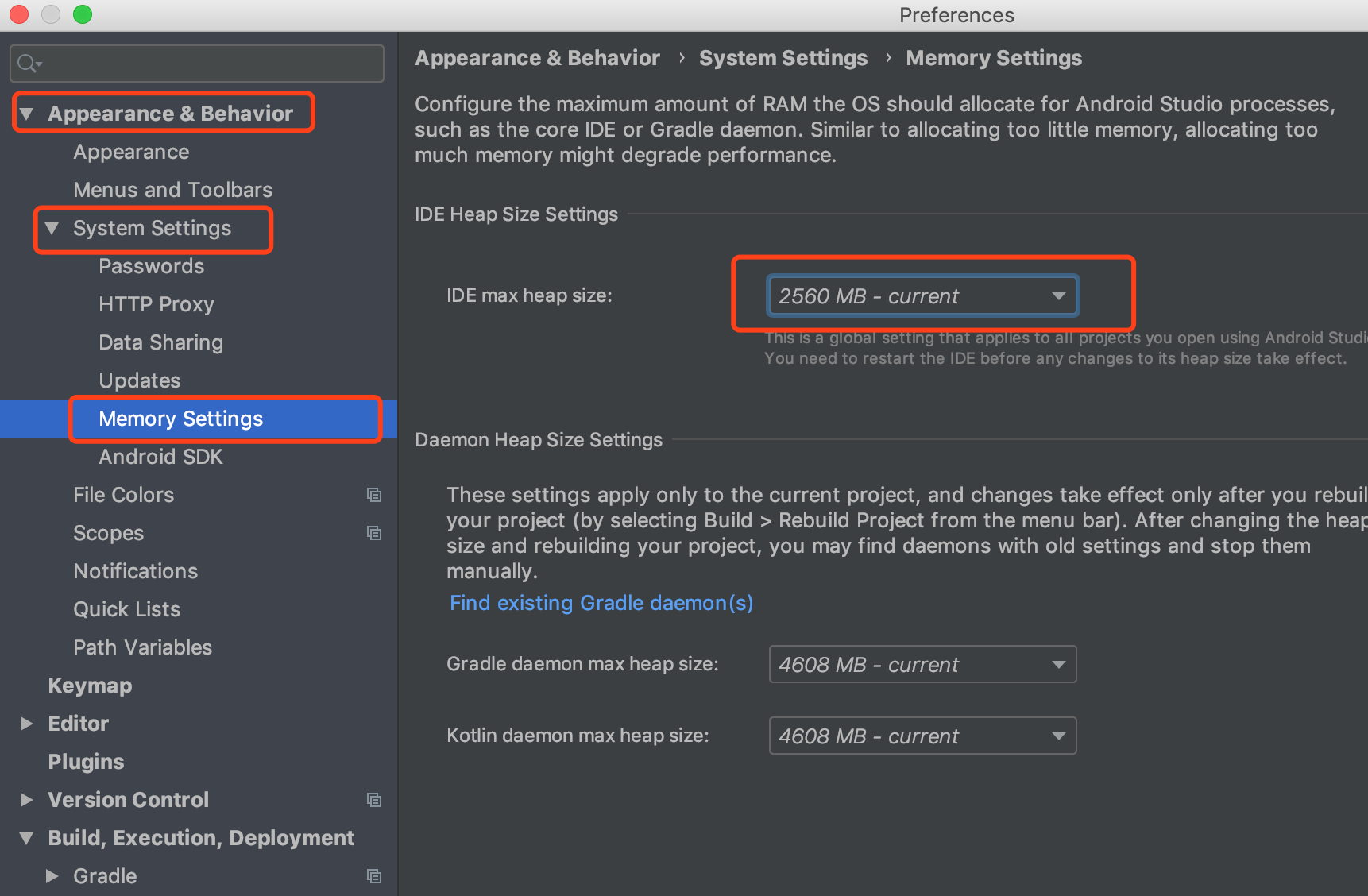This screenshot has width=1368, height=896.
Task: Open Find existing Gradle daemon(s) link
Action: coord(601,604)
